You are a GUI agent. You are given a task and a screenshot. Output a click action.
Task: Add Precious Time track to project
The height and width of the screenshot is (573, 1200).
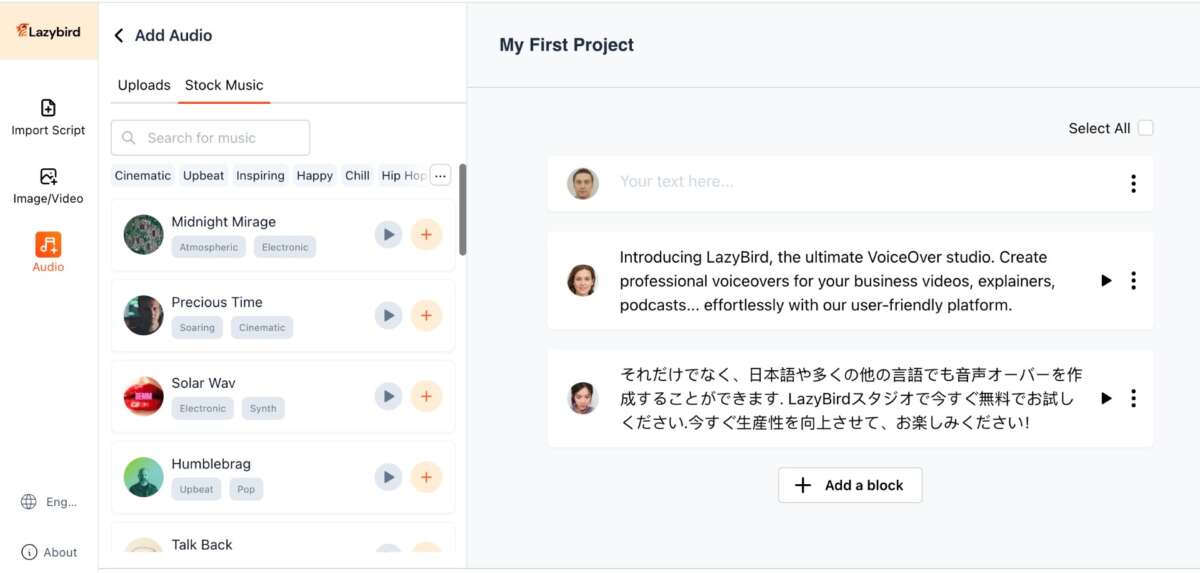[x=426, y=315]
